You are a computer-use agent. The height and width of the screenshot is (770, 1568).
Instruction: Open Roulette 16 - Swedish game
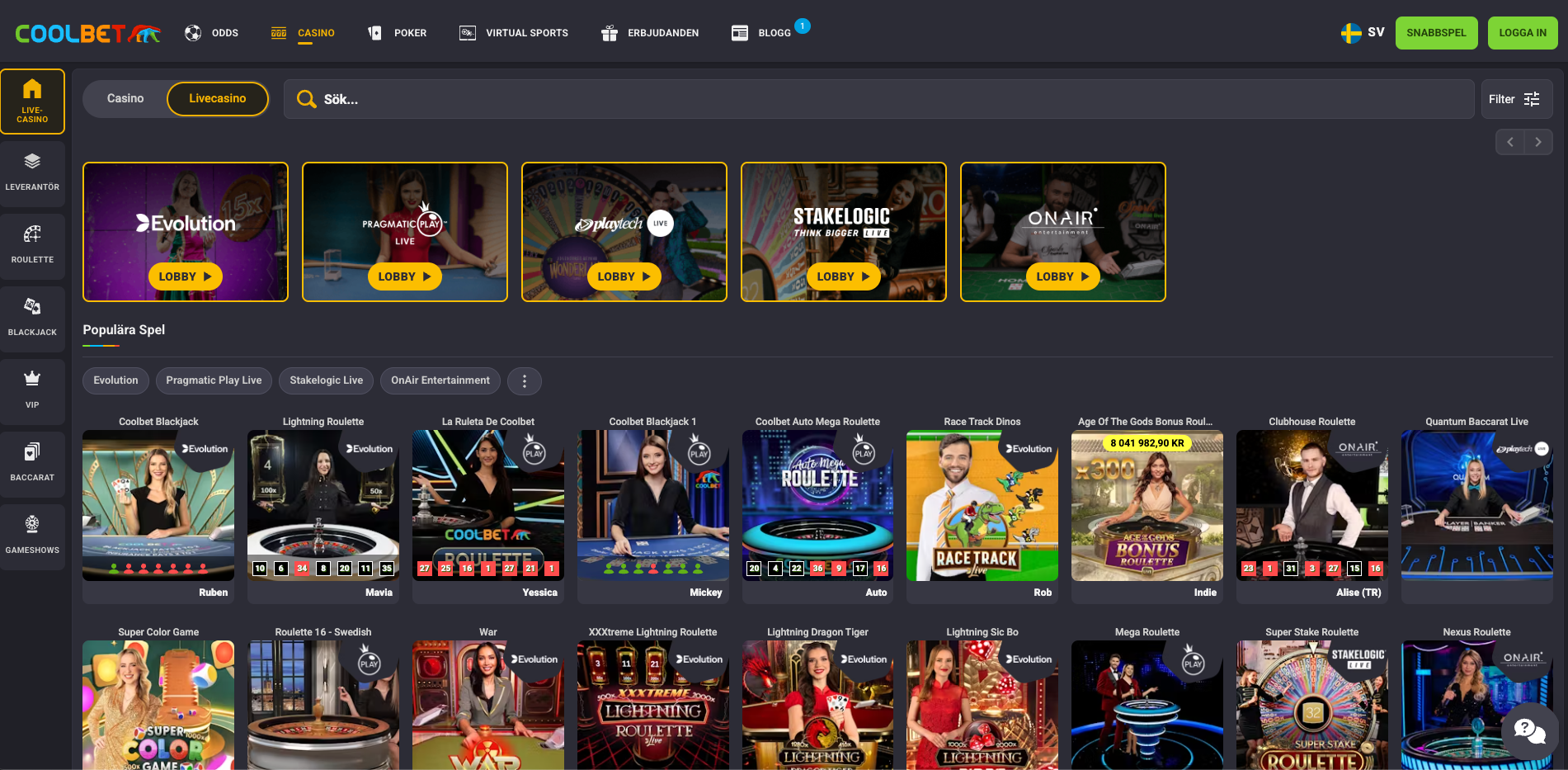coord(323,705)
